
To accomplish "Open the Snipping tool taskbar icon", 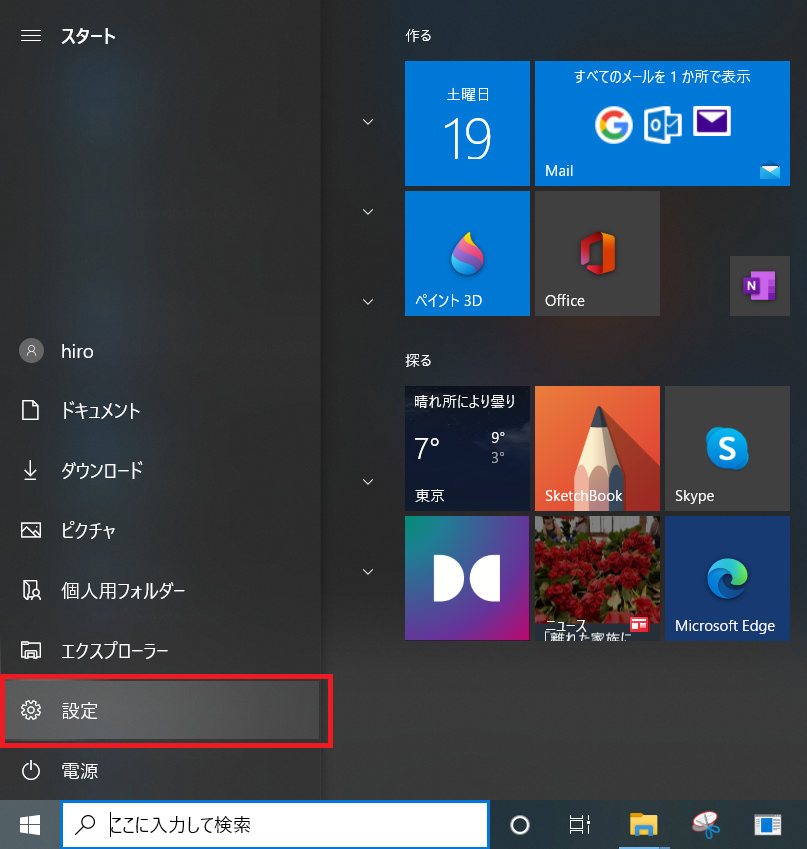I will pos(706,825).
